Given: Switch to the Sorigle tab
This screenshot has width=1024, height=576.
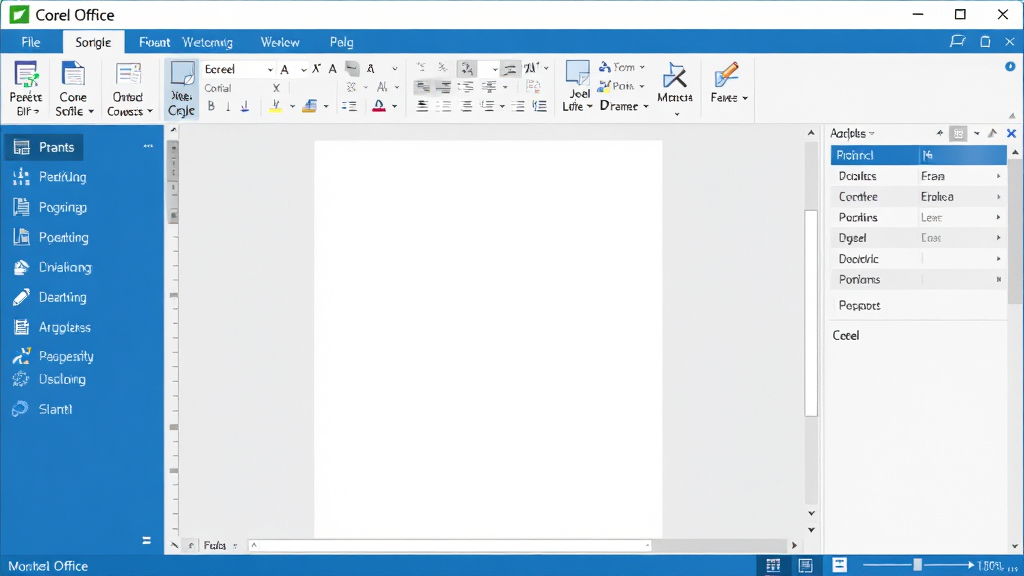Looking at the screenshot, I should pos(93,42).
